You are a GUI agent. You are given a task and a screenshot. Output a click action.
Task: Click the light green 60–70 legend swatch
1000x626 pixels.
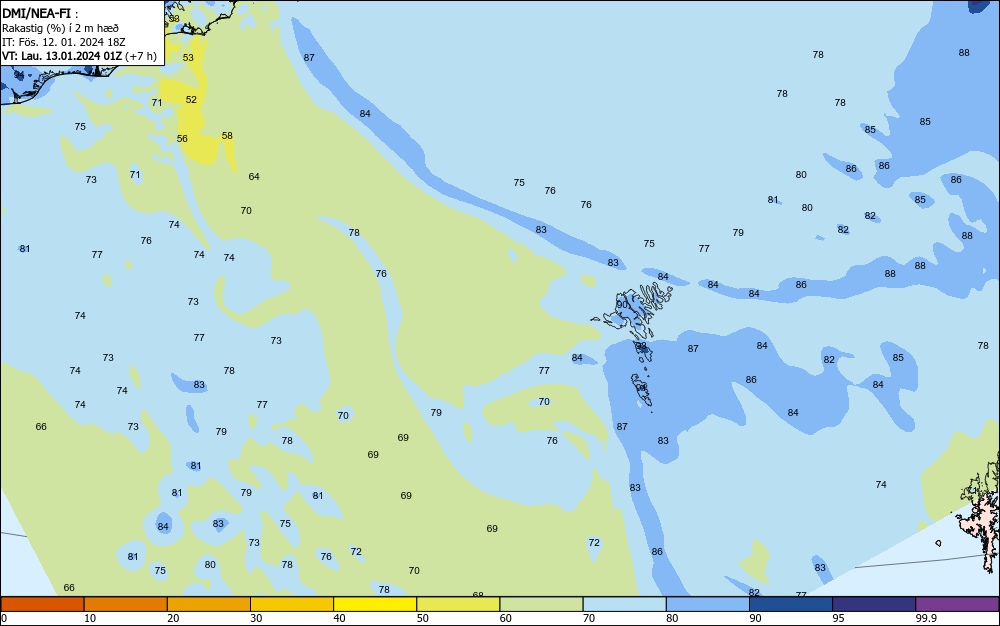(541, 604)
